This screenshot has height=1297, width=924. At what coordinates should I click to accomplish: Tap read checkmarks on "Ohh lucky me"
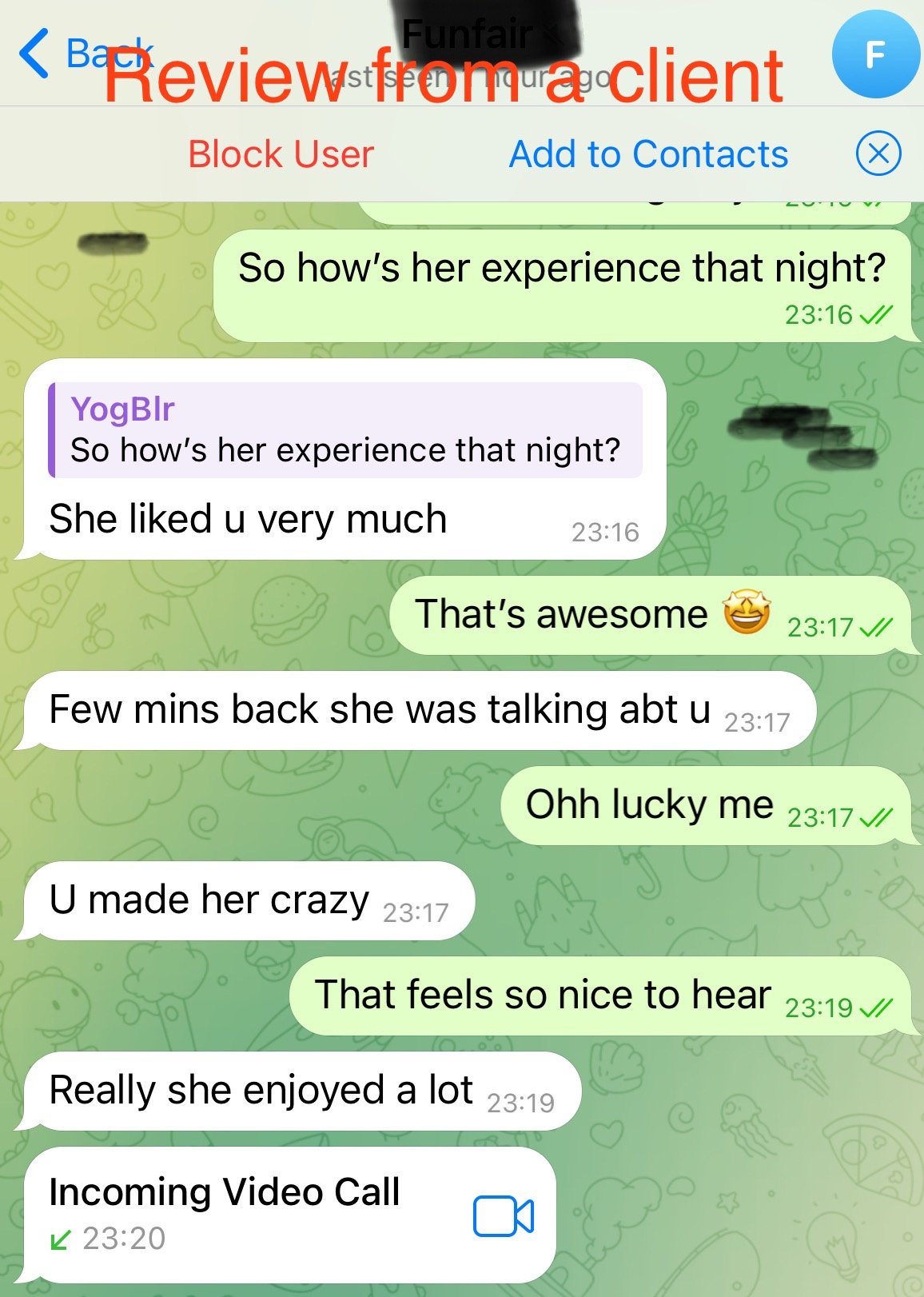(877, 818)
